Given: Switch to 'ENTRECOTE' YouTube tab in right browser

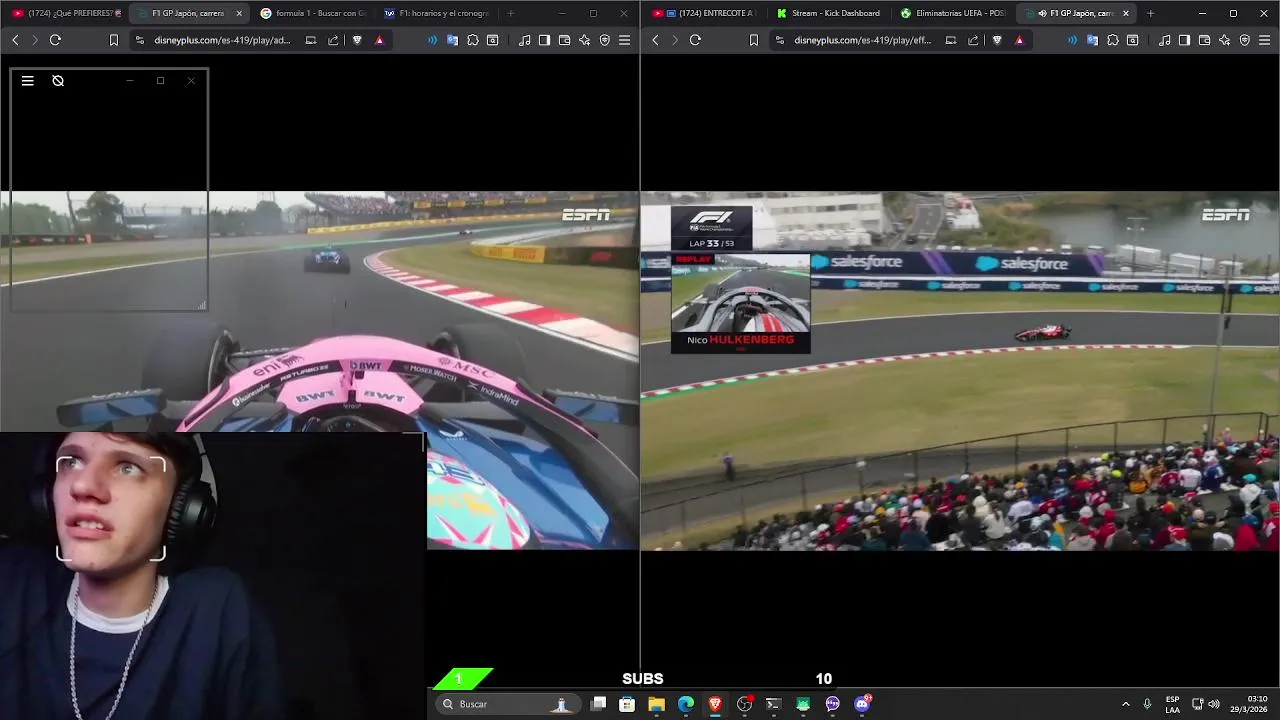Looking at the screenshot, I should coord(707,13).
